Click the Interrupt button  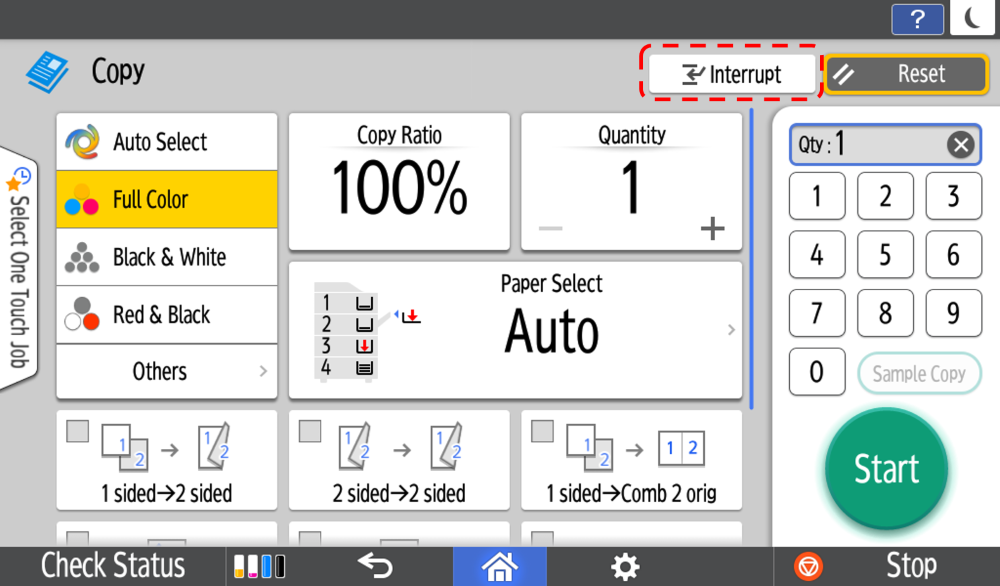tap(731, 75)
